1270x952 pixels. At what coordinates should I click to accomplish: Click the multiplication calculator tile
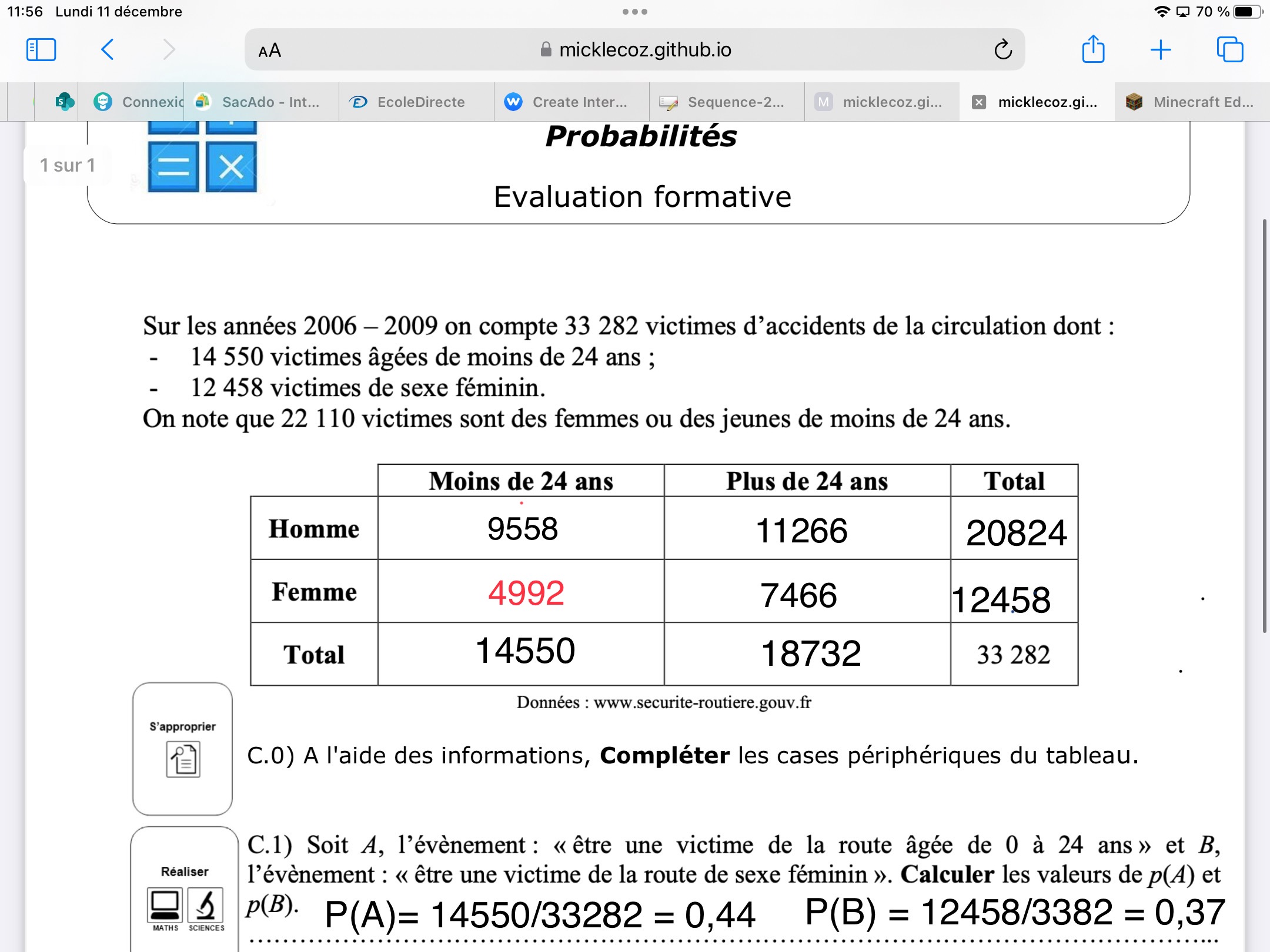(x=231, y=167)
